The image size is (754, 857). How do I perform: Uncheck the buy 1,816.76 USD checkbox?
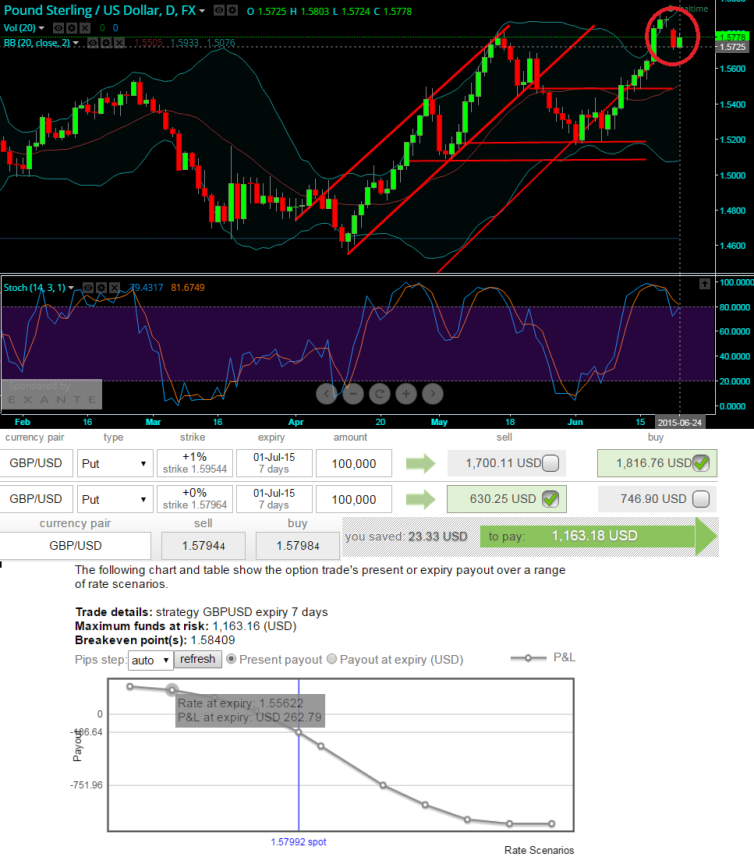point(701,463)
